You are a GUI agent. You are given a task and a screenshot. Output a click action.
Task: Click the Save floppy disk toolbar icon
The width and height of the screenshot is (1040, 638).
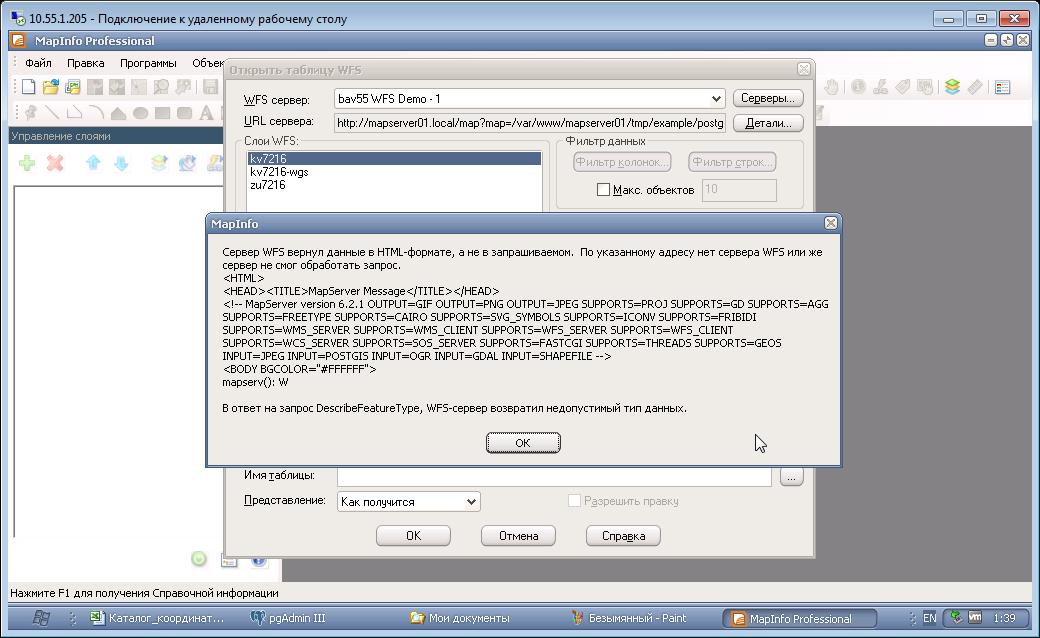[x=210, y=87]
